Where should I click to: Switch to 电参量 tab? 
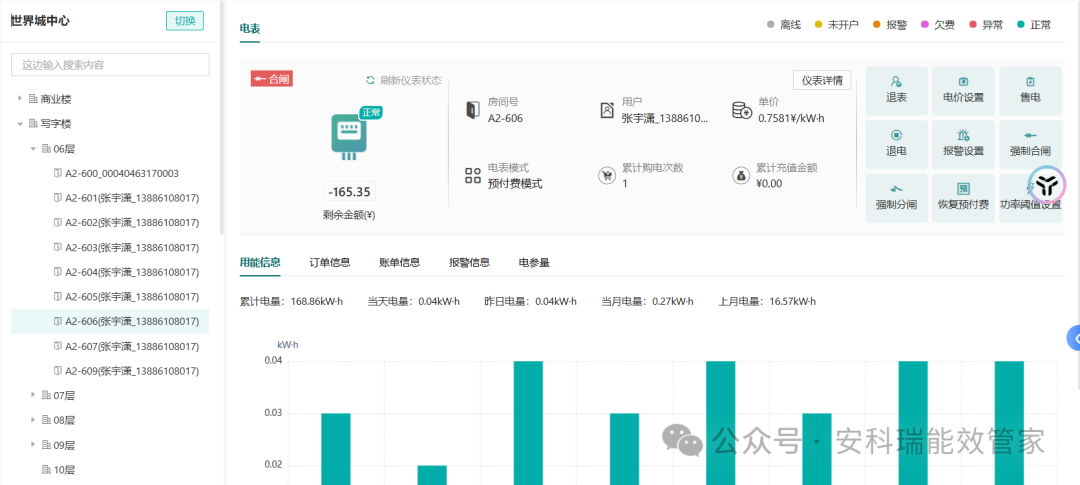coord(534,262)
